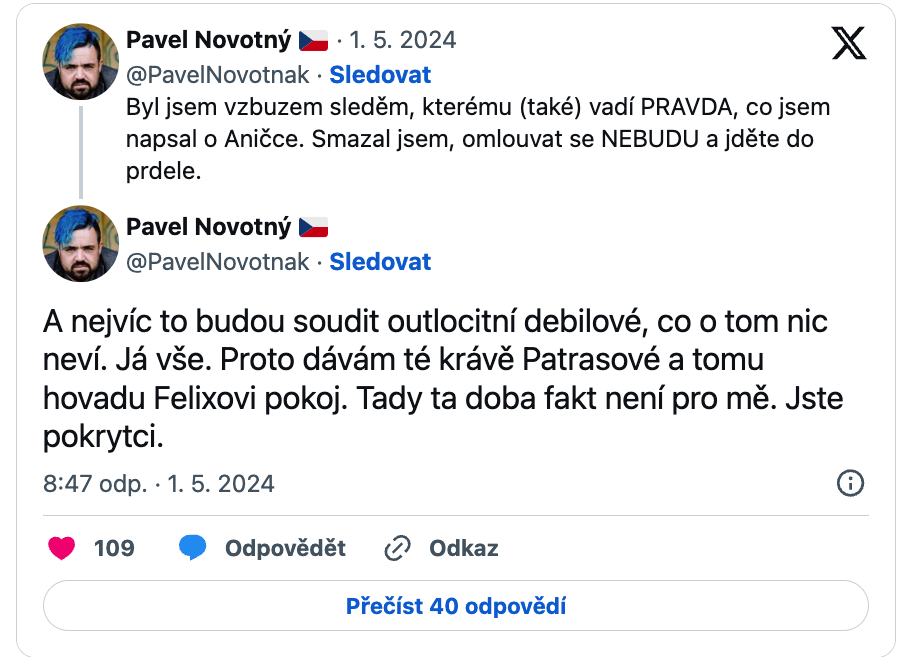914x668 pixels.
Task: Open the @PavelNovotnak handle in the parent tweet
Action: [x=218, y=75]
